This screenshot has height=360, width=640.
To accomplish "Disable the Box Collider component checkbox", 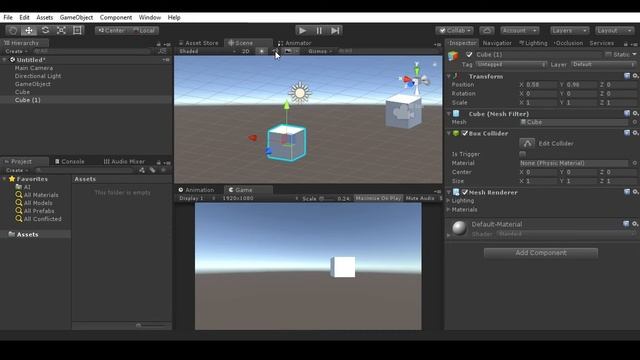I will pyautogui.click(x=464, y=133).
